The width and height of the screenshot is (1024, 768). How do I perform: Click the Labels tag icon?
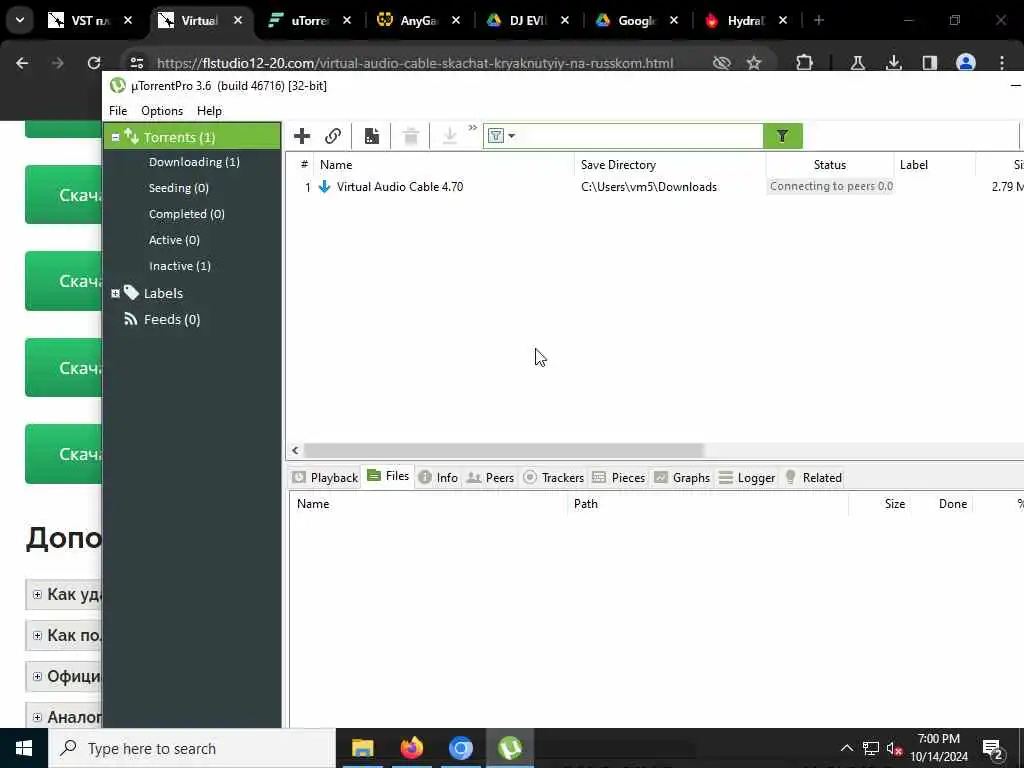131,293
